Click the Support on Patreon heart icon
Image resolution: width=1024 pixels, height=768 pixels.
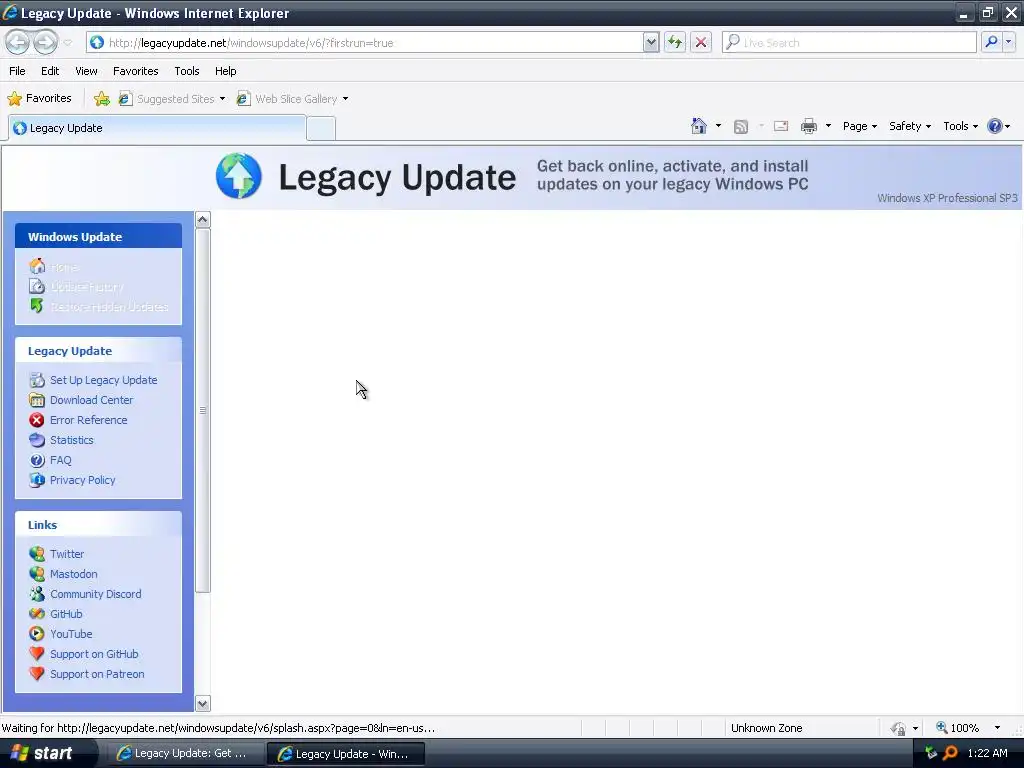pyautogui.click(x=37, y=674)
